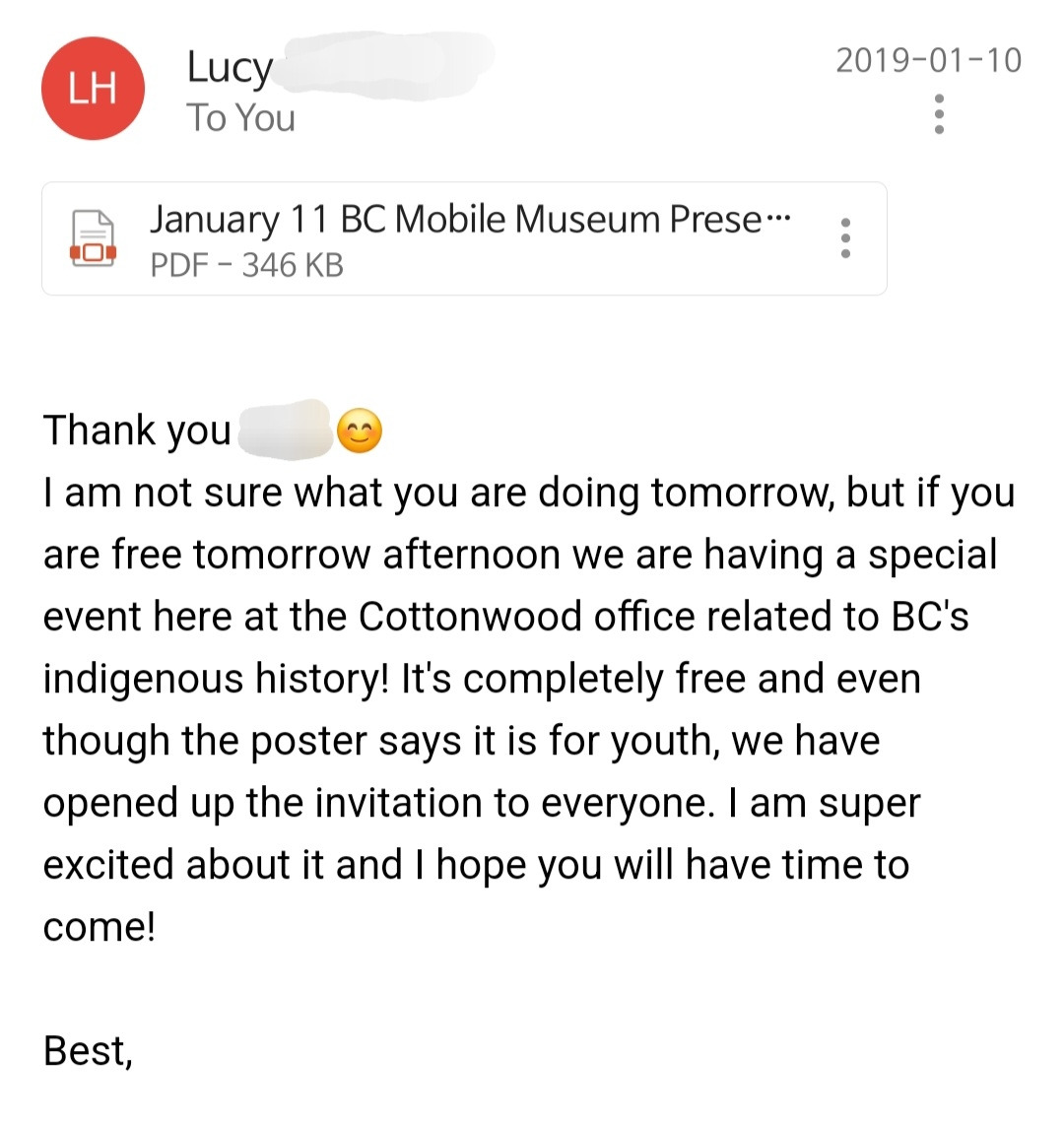The height and width of the screenshot is (1121, 1064).
Task: Click the "Thank you" greeting text
Action: click(x=137, y=431)
